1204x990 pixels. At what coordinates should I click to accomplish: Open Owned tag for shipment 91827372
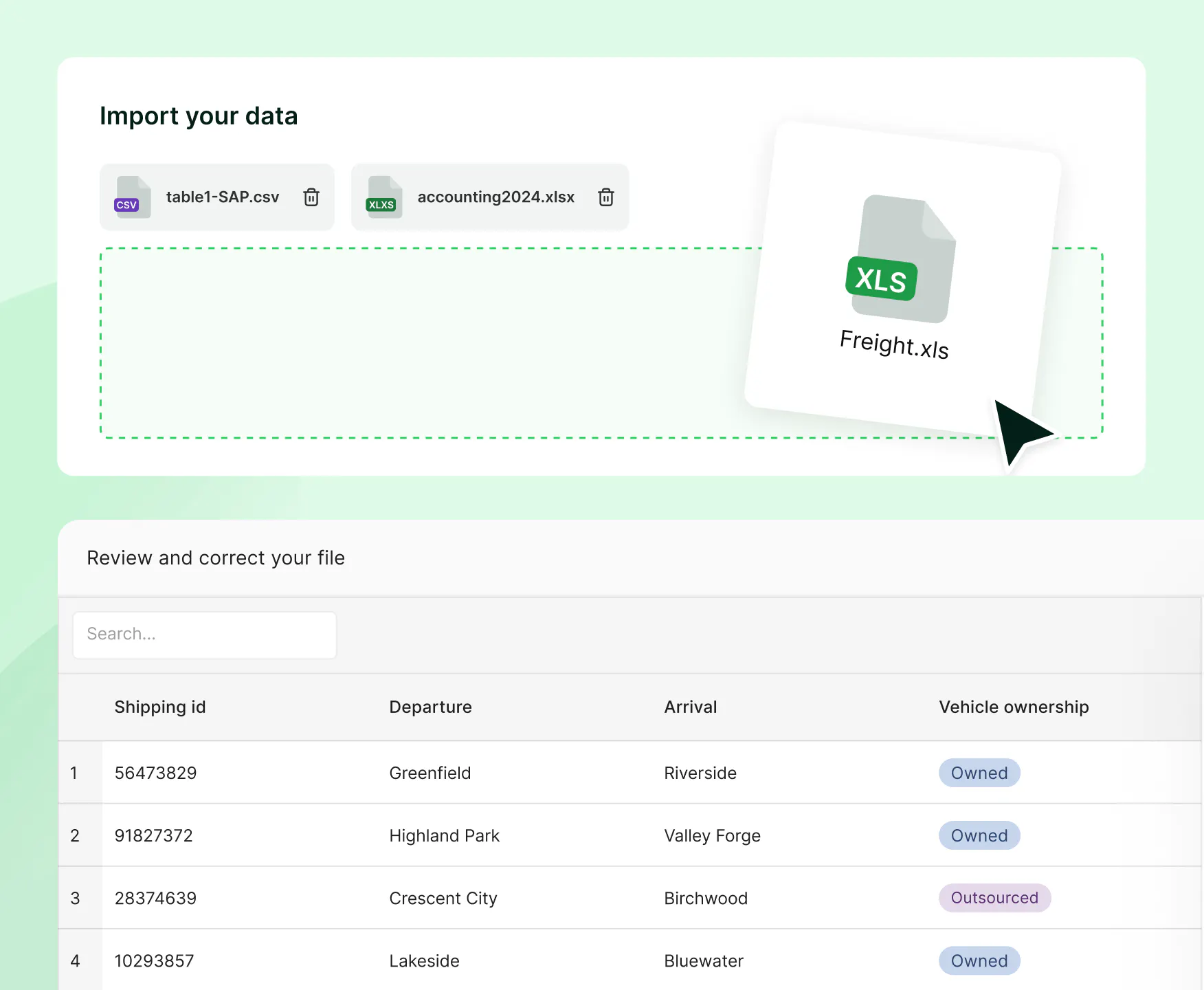(x=979, y=835)
